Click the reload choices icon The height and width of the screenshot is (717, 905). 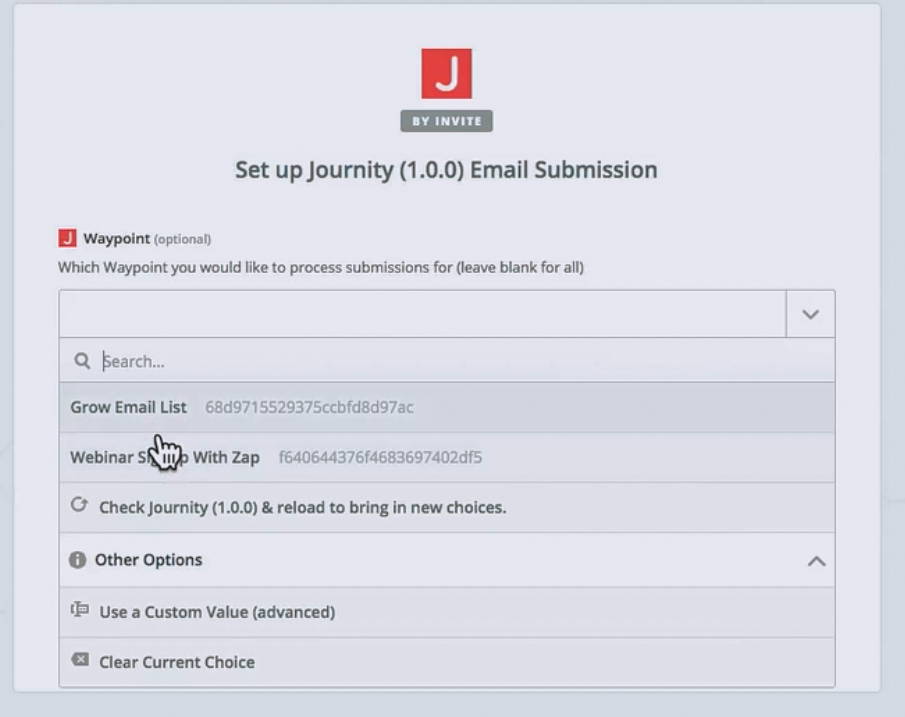79,505
